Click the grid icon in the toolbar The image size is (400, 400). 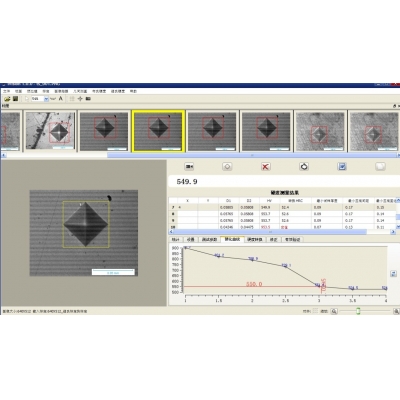click(72, 99)
